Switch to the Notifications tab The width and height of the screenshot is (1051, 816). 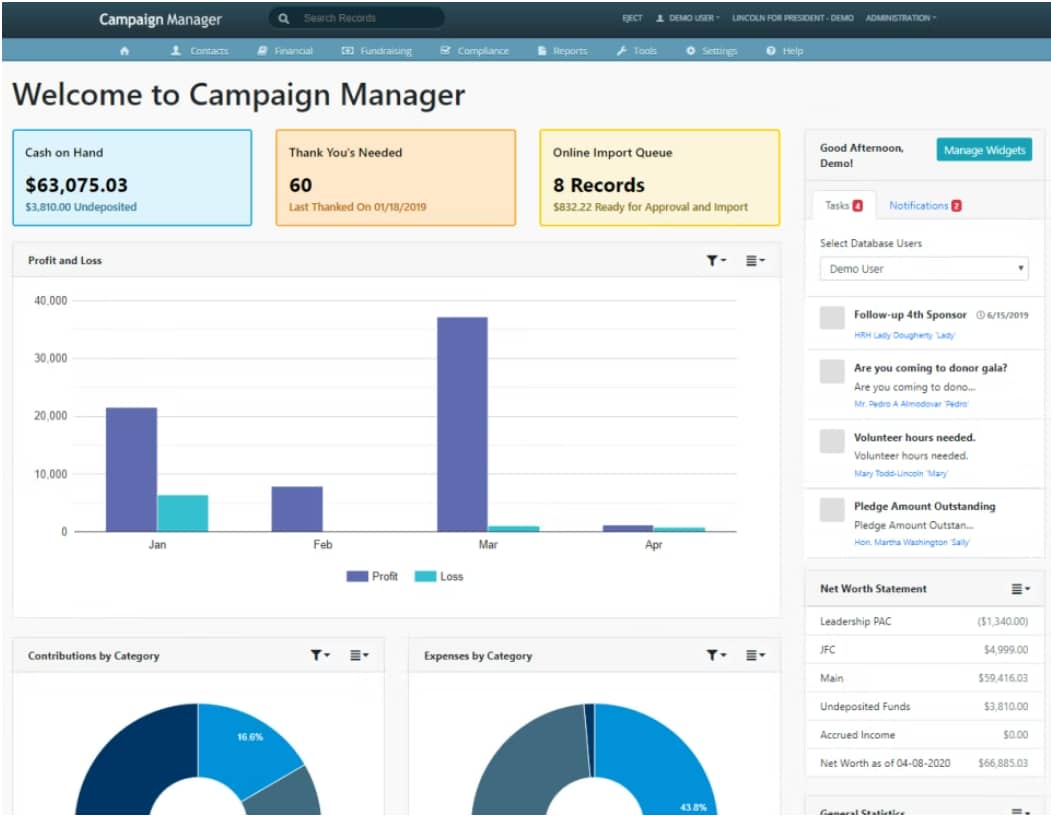(x=922, y=204)
